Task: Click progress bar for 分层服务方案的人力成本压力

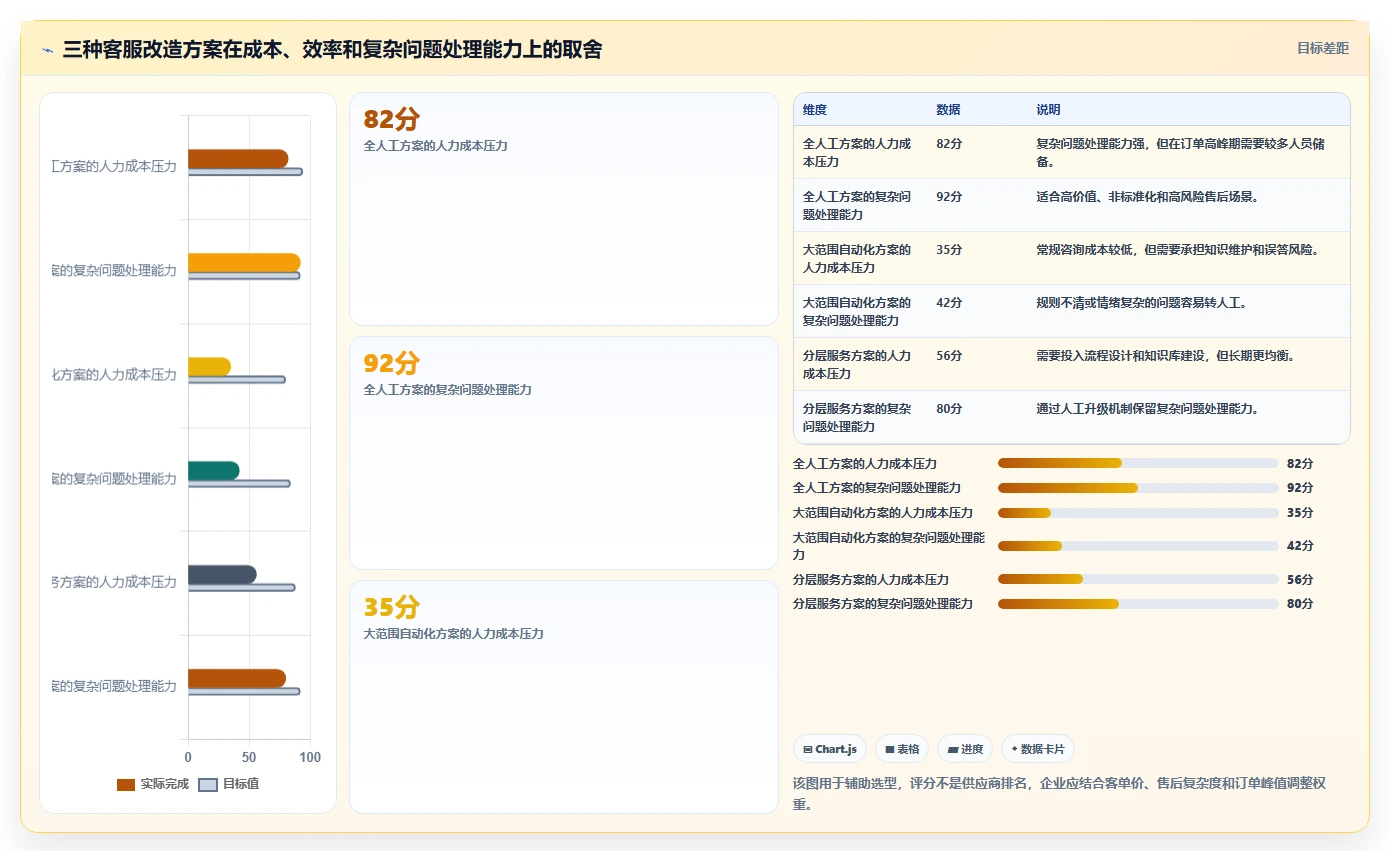Action: [1138, 579]
